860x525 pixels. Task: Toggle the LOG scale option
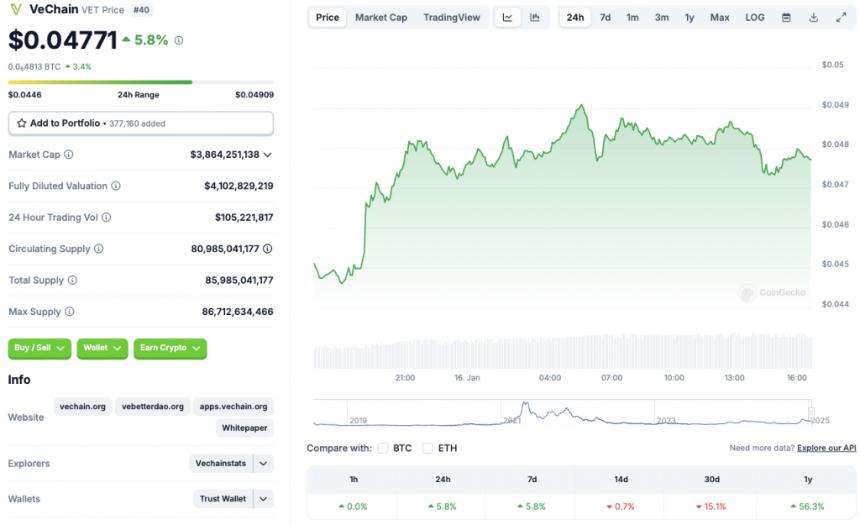click(x=755, y=18)
